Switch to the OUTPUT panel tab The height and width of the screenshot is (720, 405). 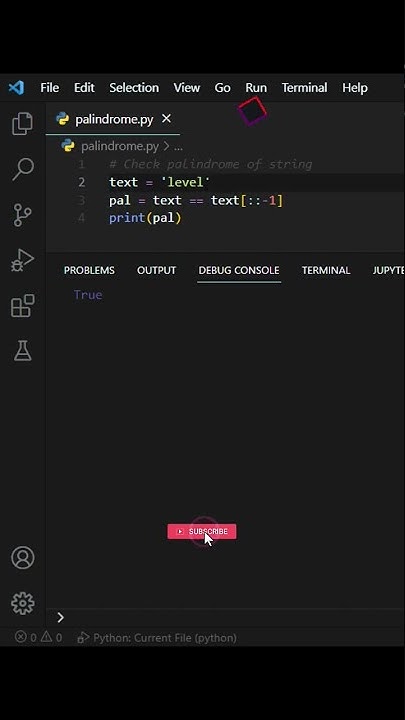click(x=156, y=270)
